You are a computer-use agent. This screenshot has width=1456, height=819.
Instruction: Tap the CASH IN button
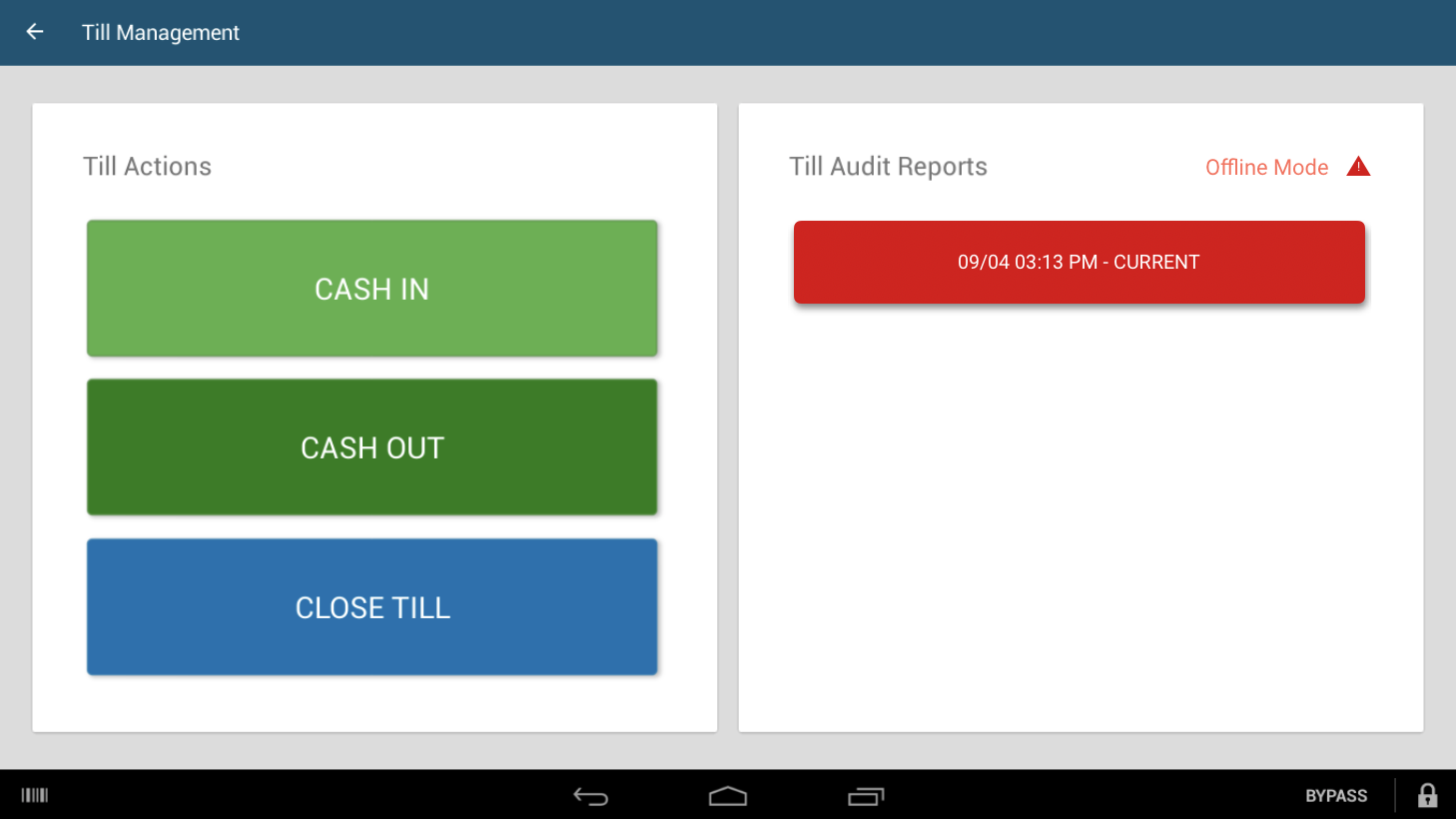click(371, 289)
